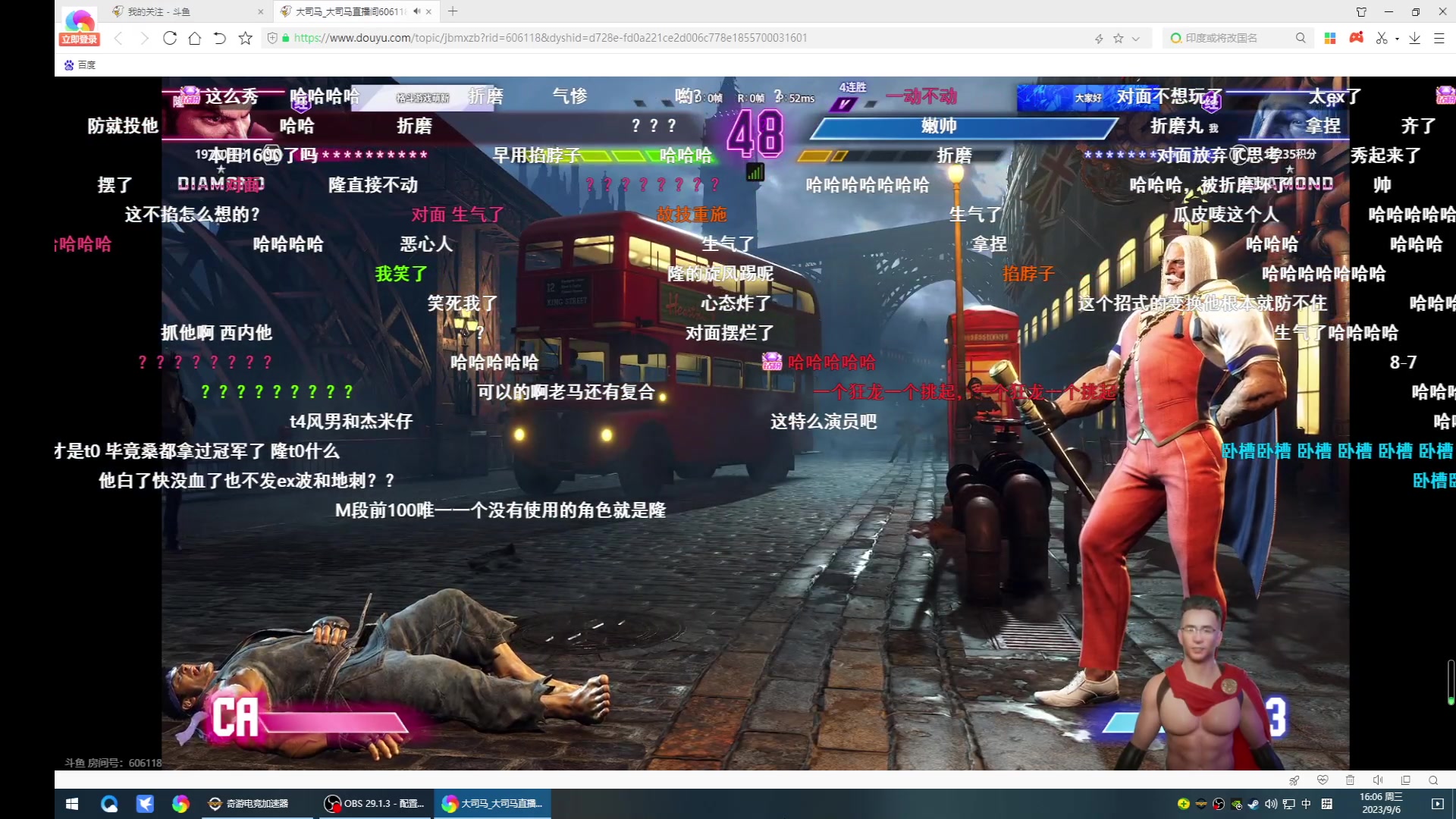This screenshot has width=1456, height=819.
Task: Click the green 360 tray icon
Action: click(1184, 804)
